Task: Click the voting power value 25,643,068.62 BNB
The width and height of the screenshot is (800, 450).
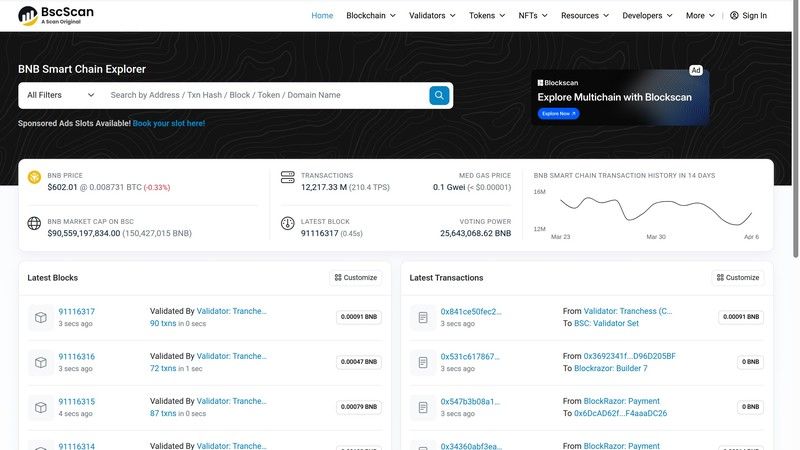Action: (476, 233)
